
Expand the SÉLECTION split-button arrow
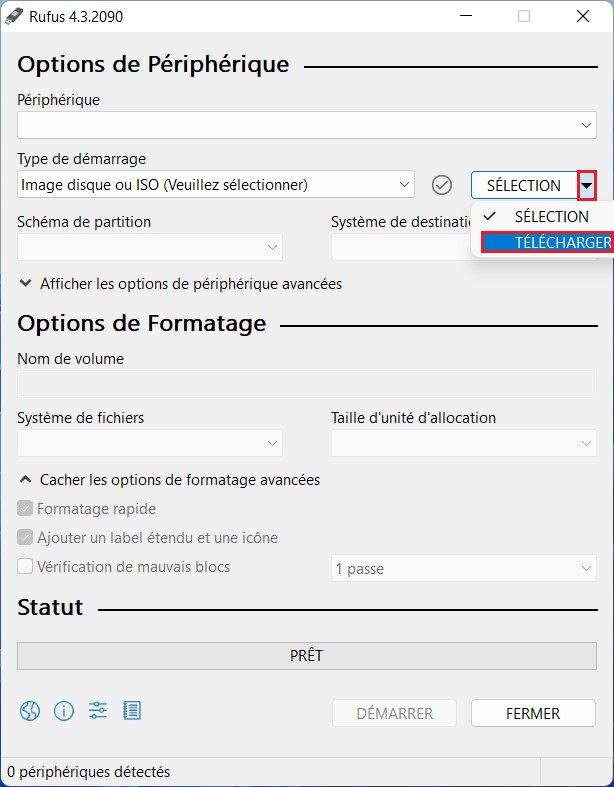pos(587,185)
